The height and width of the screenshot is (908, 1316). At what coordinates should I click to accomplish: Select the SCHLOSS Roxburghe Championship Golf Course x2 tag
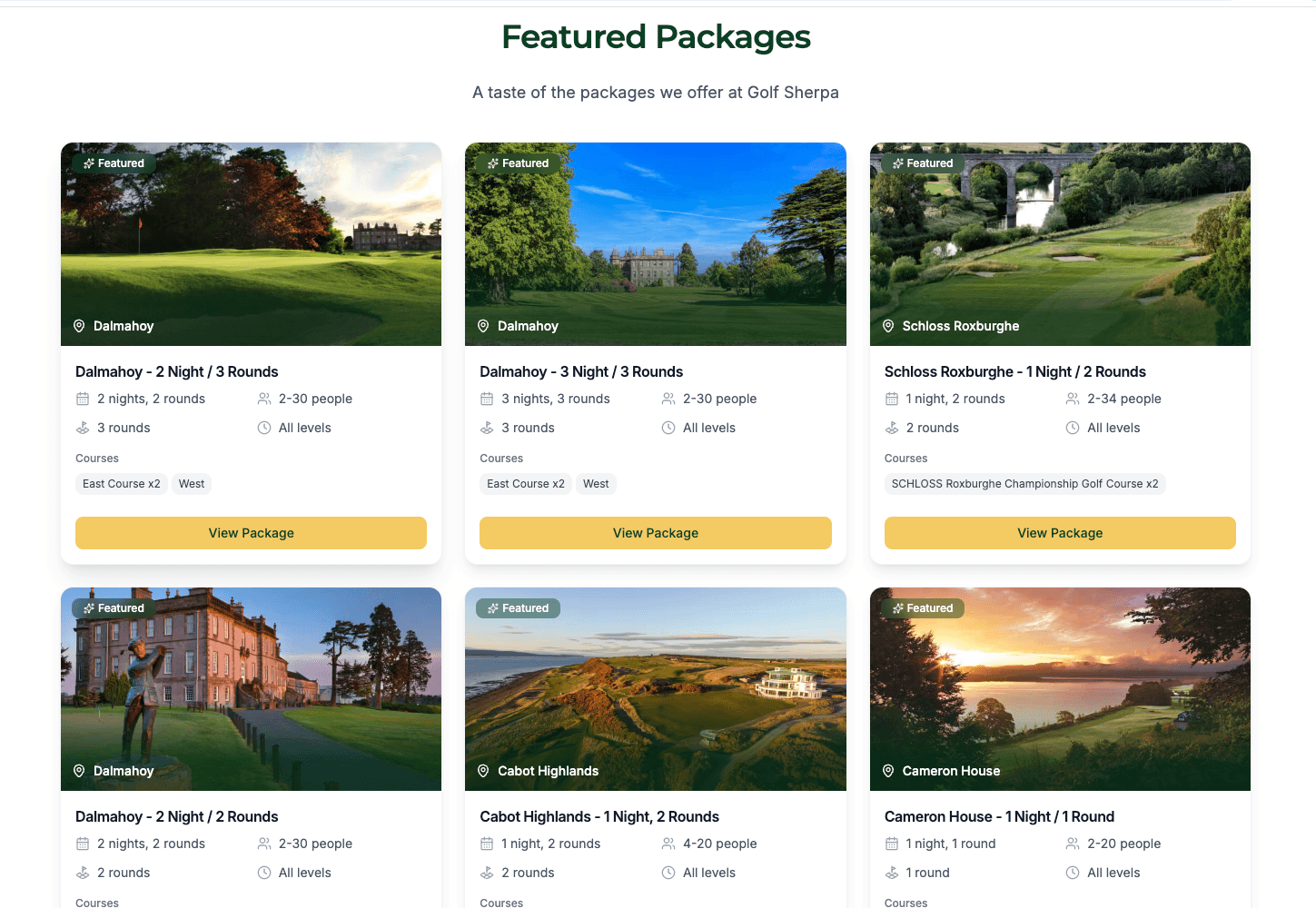[x=1024, y=484]
